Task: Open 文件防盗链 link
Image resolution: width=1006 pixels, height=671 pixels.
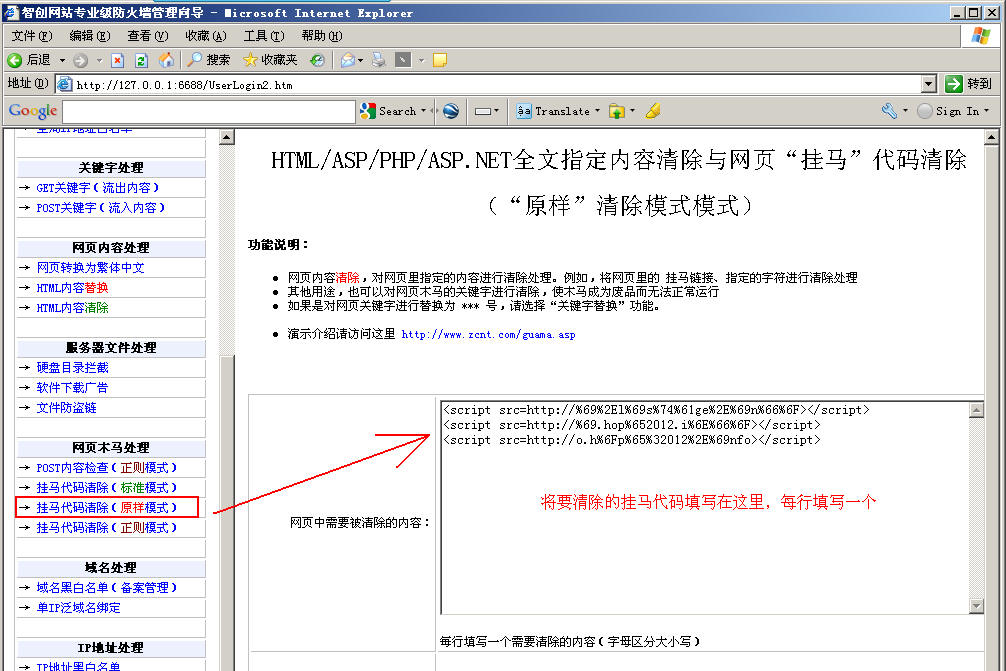Action: coord(67,407)
